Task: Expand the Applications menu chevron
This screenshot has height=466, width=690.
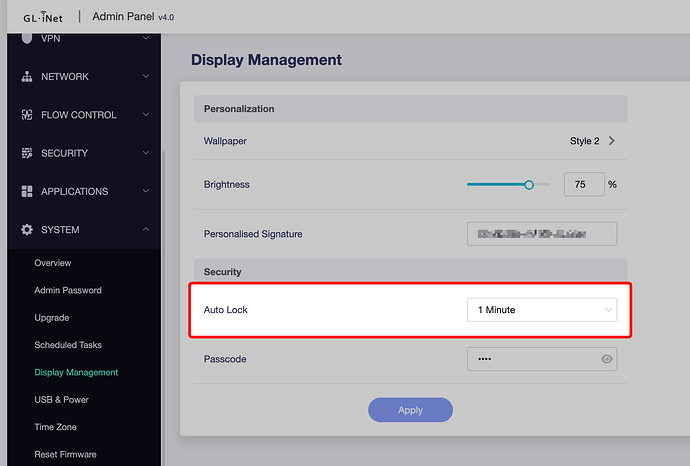Action: click(x=146, y=191)
